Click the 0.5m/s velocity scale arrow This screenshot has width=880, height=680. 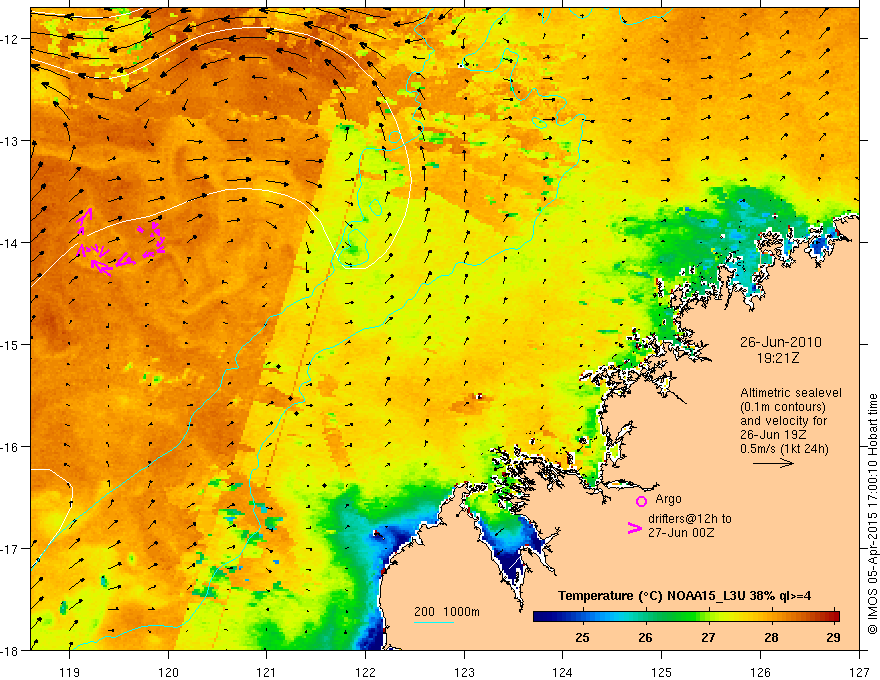click(773, 463)
